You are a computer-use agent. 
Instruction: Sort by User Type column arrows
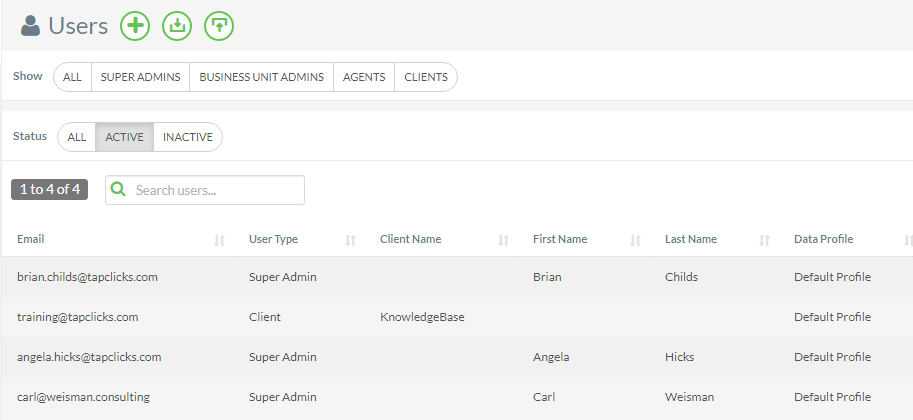351,239
